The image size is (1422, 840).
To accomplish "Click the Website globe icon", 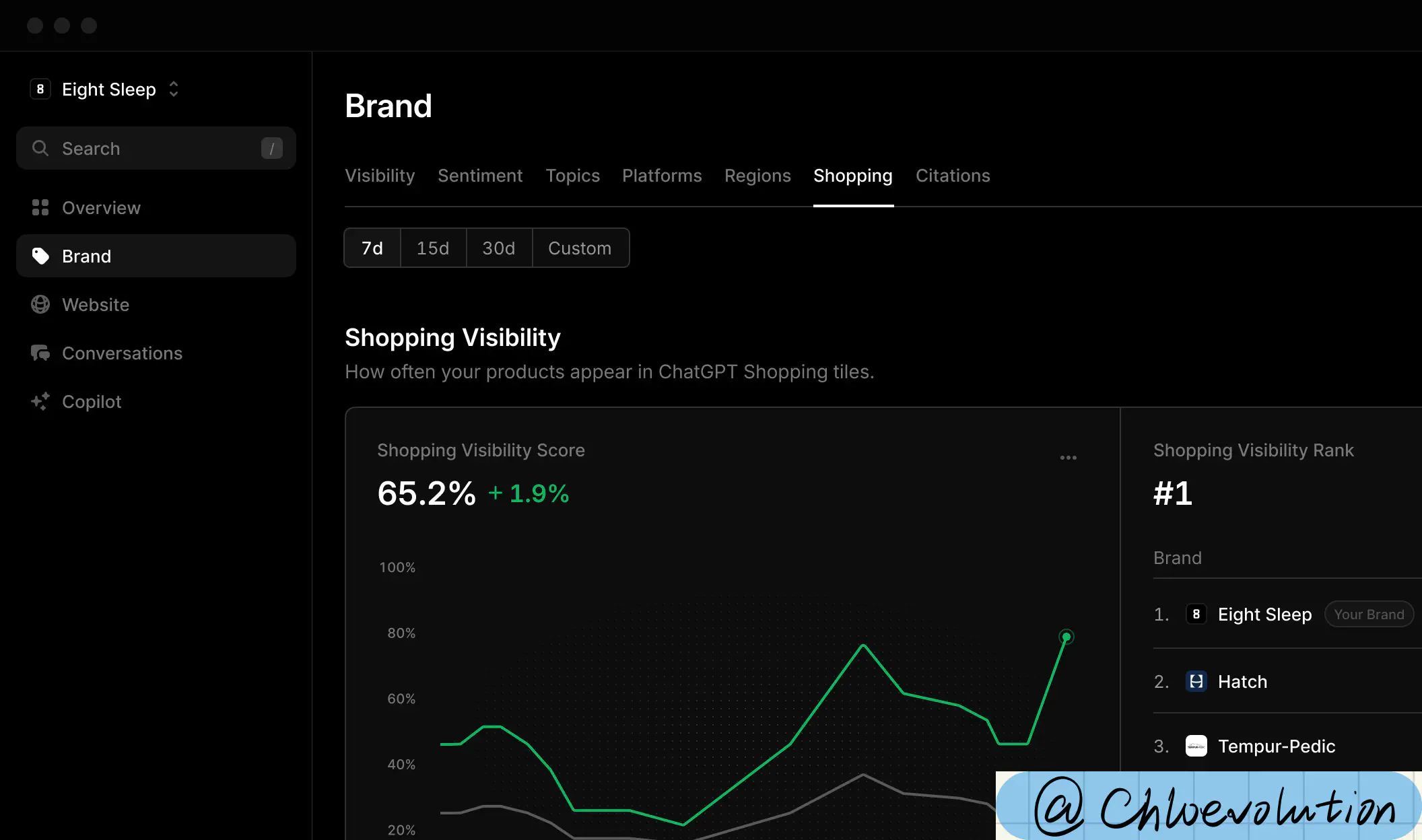I will coord(40,304).
